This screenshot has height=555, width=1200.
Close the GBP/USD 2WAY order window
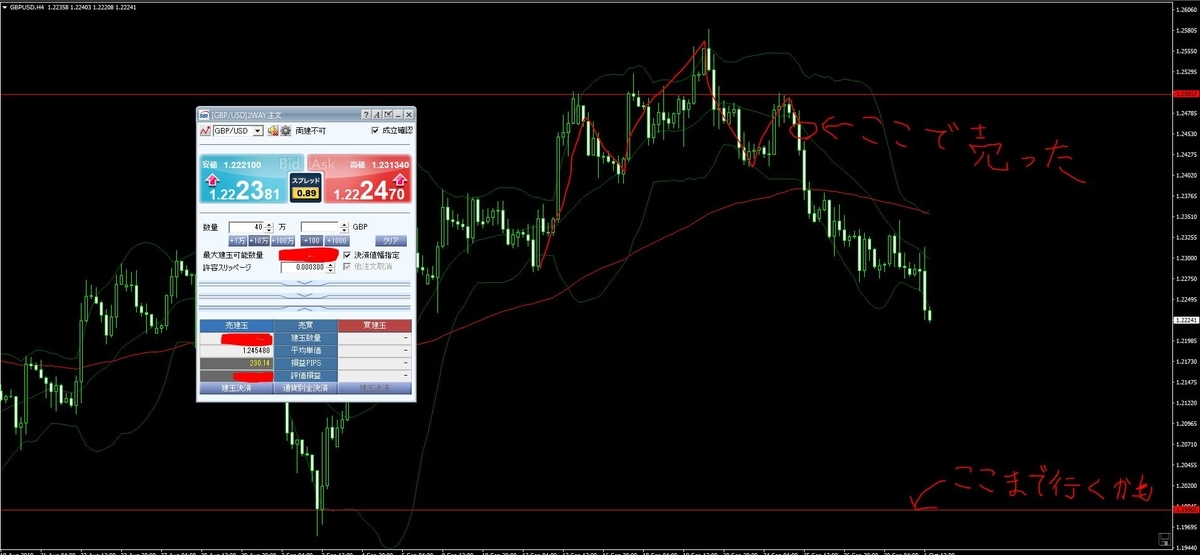pos(409,115)
